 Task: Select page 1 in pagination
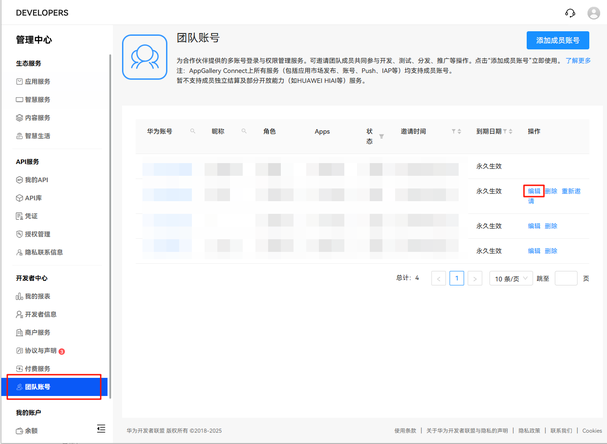456,279
